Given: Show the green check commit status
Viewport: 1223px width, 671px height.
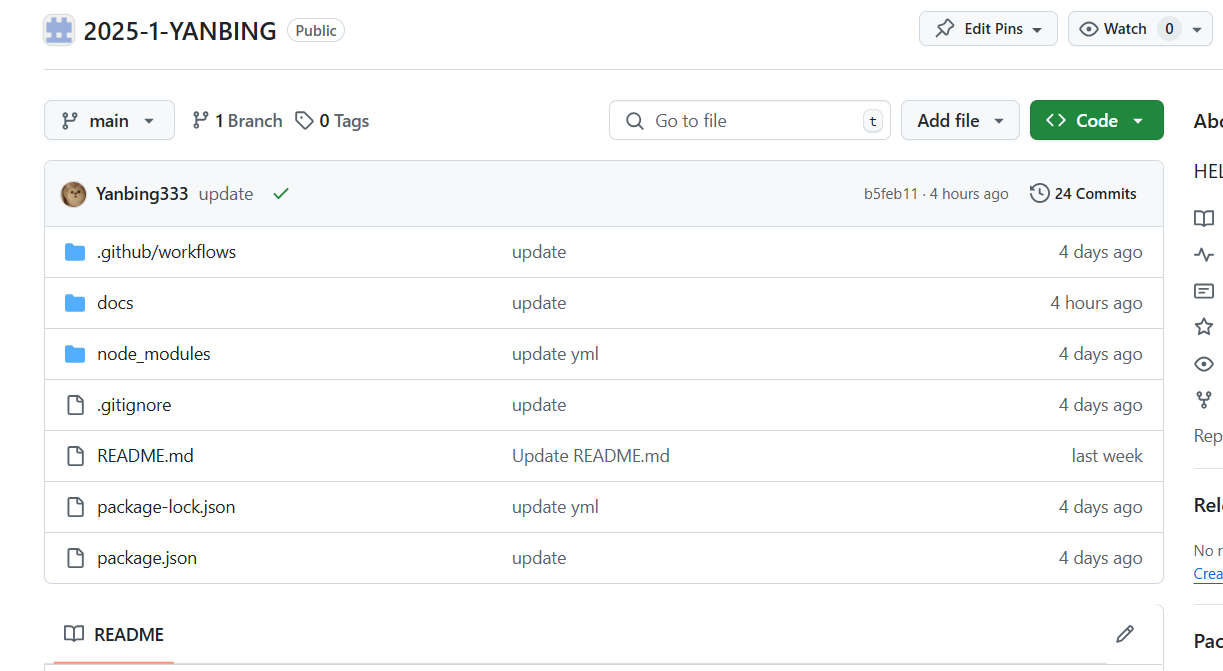Looking at the screenshot, I should click(x=281, y=194).
